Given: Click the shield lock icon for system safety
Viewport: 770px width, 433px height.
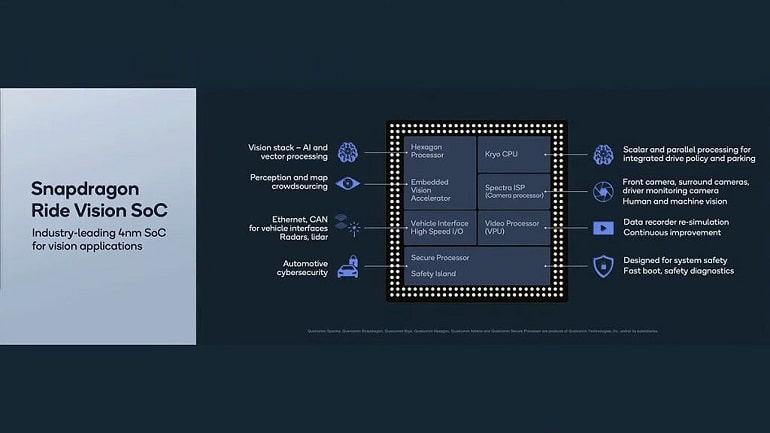Looking at the screenshot, I should (603, 267).
